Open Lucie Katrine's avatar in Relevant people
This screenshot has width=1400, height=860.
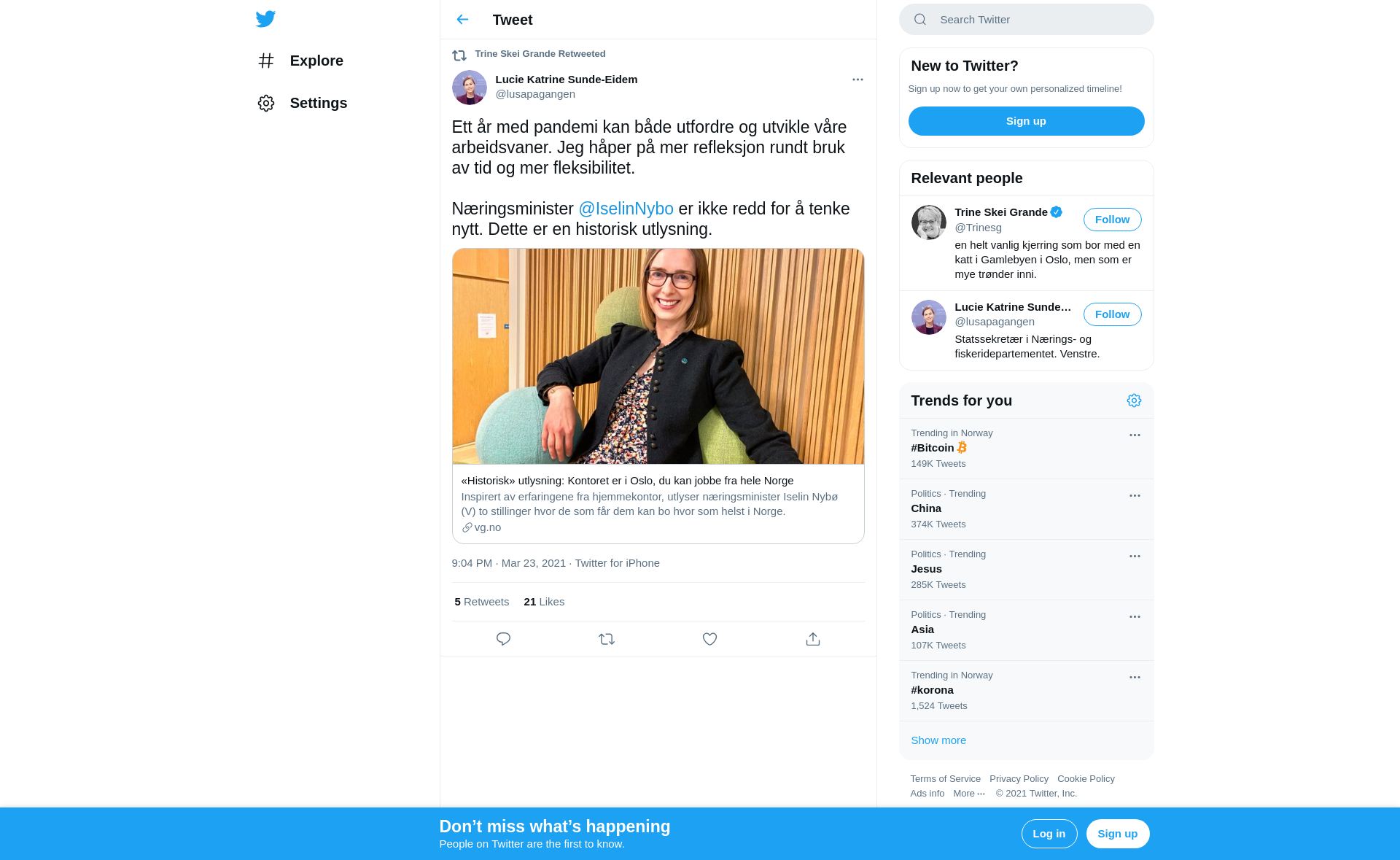tap(929, 317)
